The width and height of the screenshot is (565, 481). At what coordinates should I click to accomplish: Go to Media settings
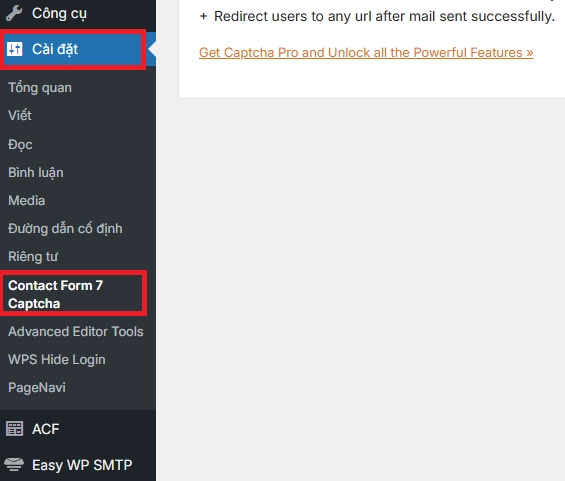point(27,200)
